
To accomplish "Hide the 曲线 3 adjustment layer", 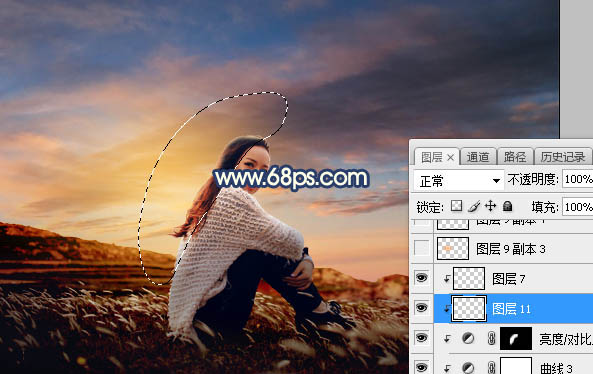I will [x=421, y=367].
